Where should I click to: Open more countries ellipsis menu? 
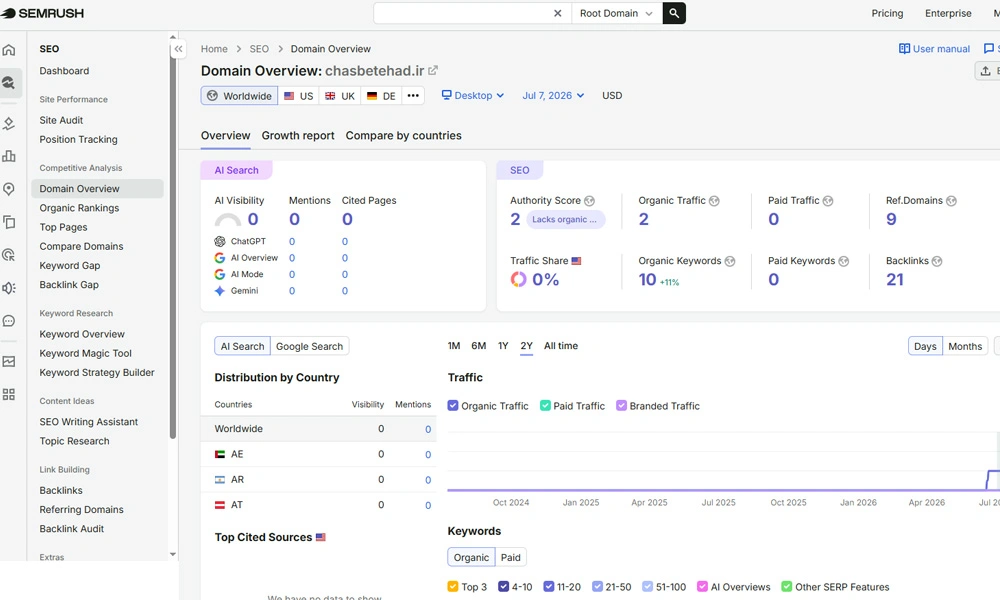coord(413,96)
